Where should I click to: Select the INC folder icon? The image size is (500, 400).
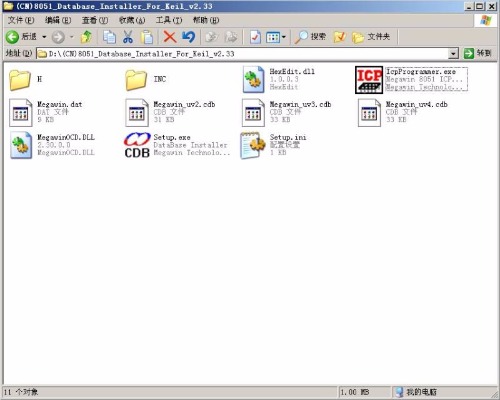[136, 80]
